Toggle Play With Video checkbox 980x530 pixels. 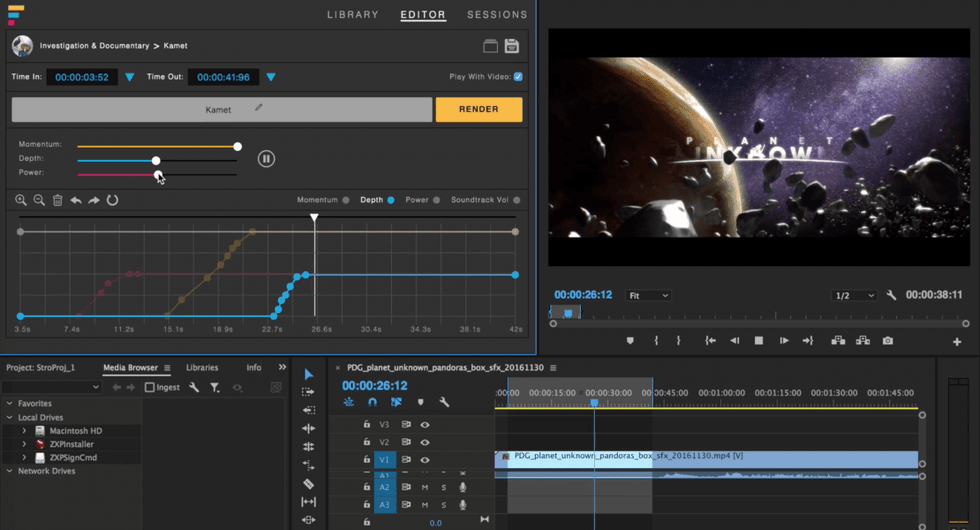click(518, 77)
